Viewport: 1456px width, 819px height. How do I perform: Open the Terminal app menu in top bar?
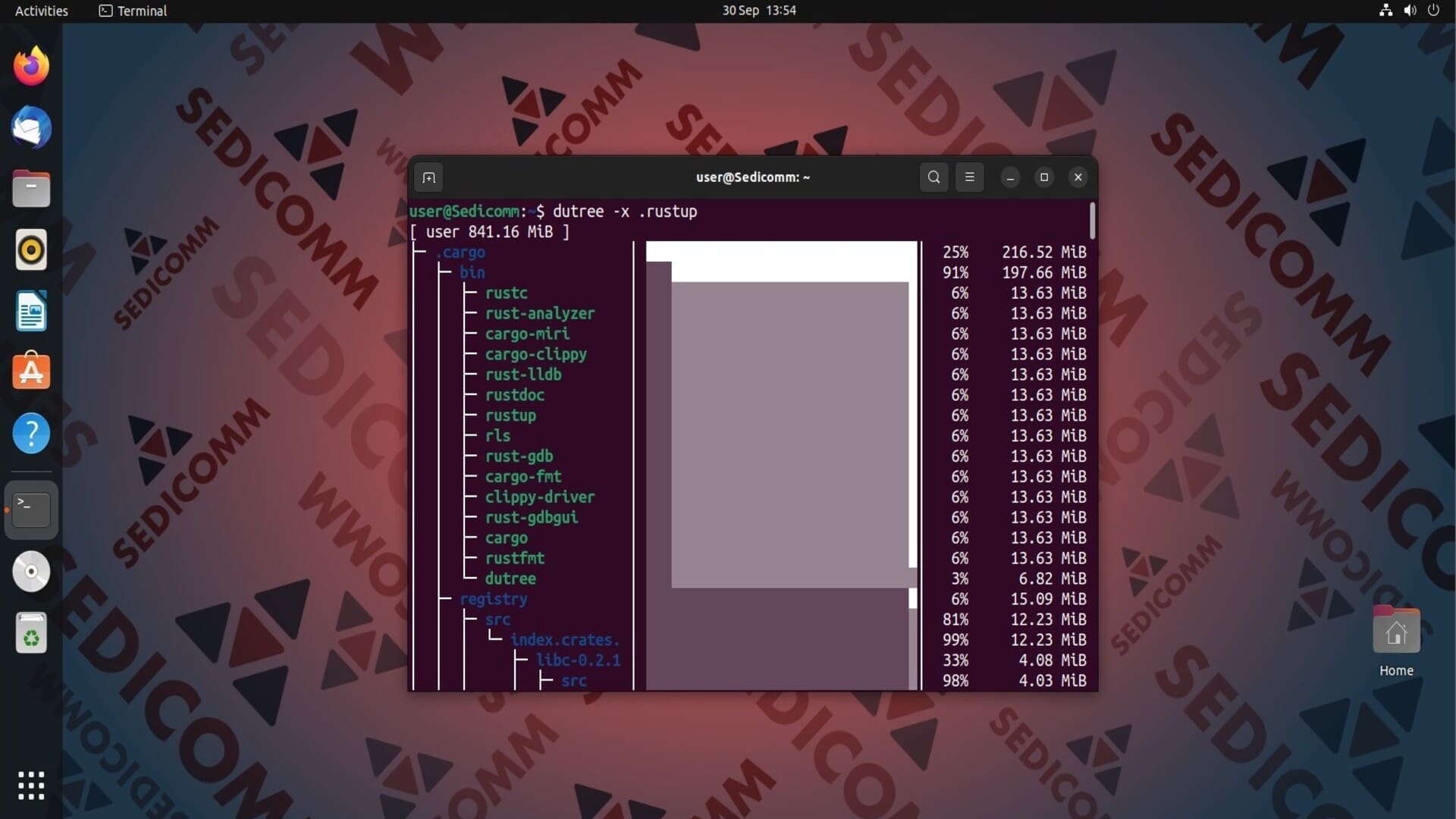pos(133,11)
